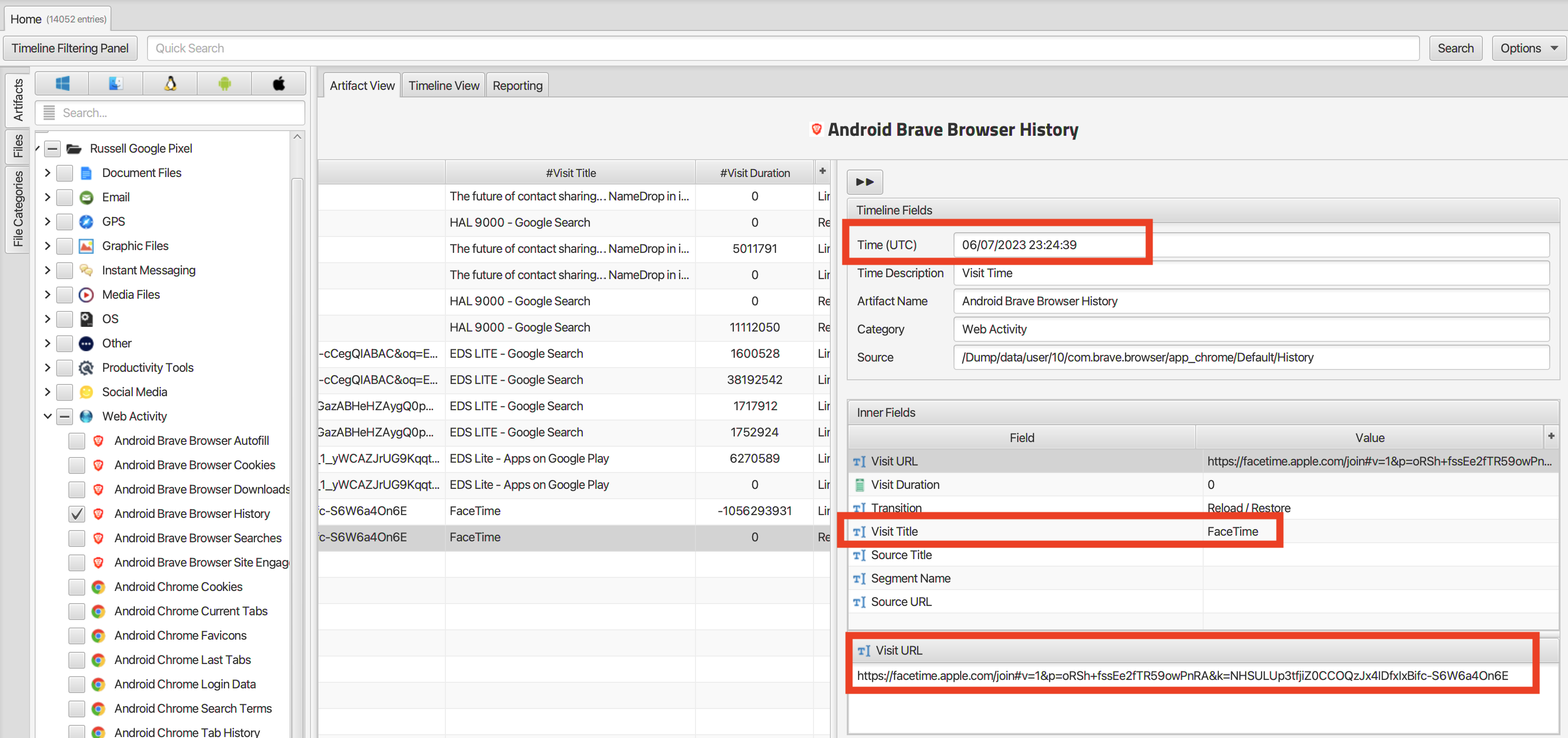Check Android Brave Browser Searches checkbox

(x=77, y=539)
